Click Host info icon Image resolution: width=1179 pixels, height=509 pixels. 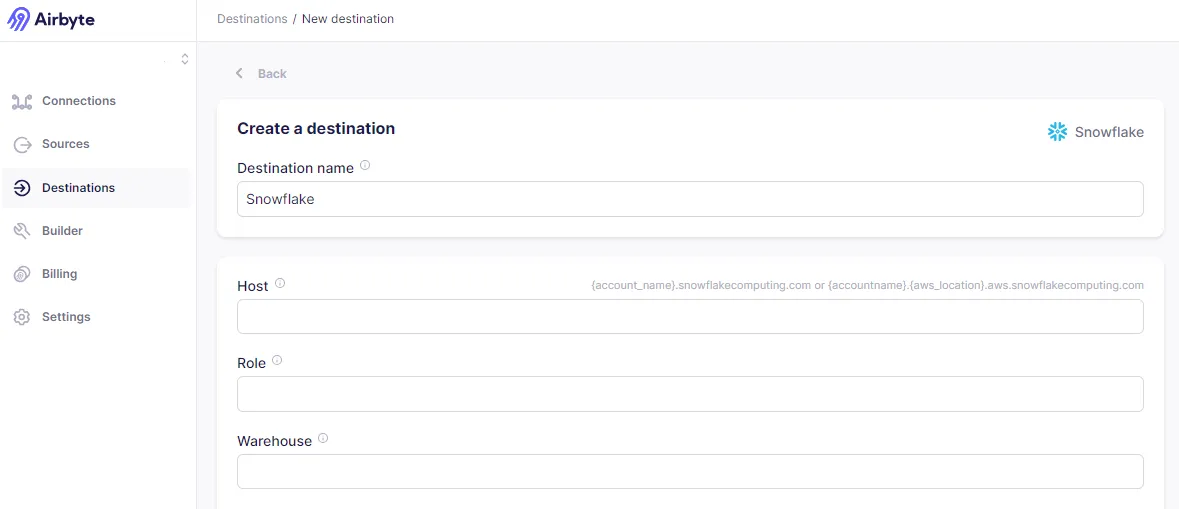point(280,283)
